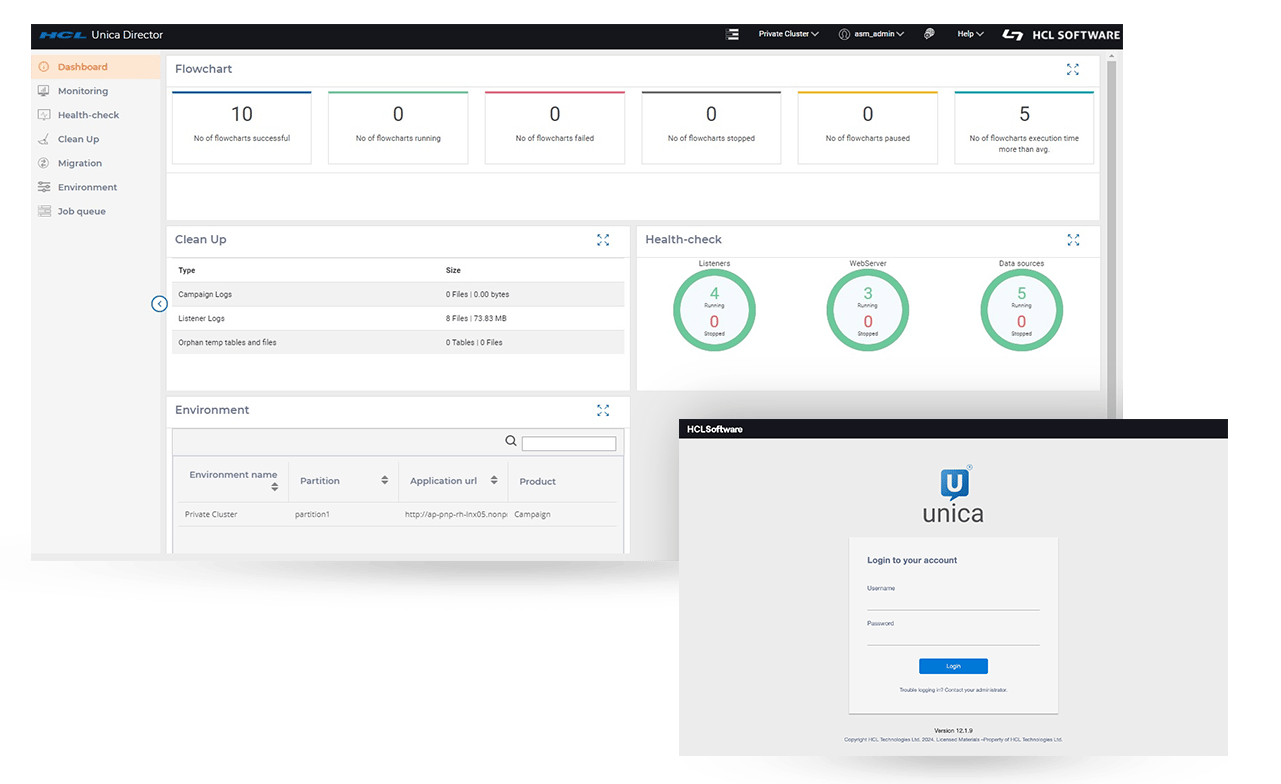Click the palette theme icon in header
This screenshot has height=784, width=1281.
pyautogui.click(x=929, y=34)
